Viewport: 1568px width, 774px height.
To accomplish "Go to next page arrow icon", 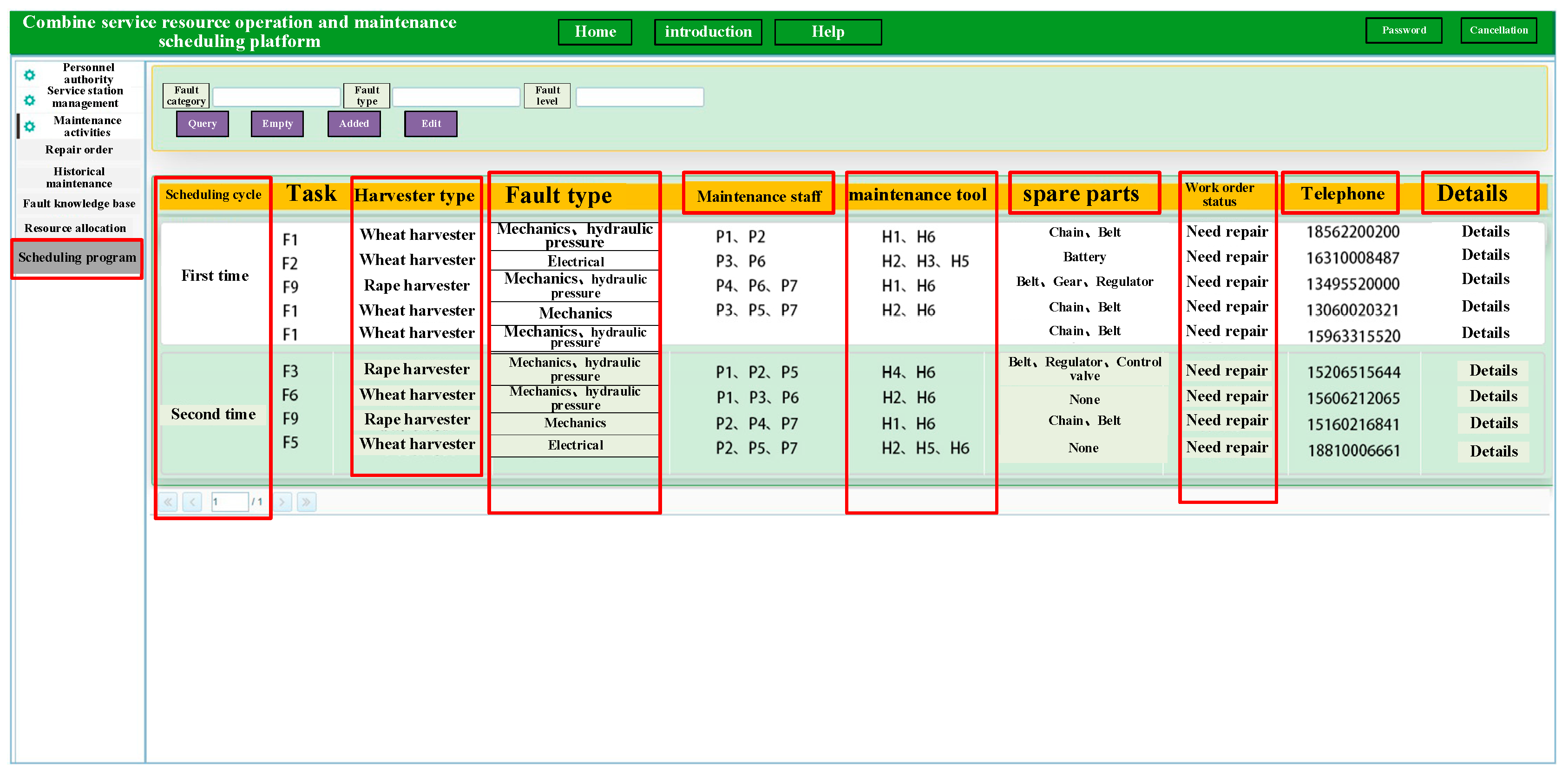I will tap(282, 502).
